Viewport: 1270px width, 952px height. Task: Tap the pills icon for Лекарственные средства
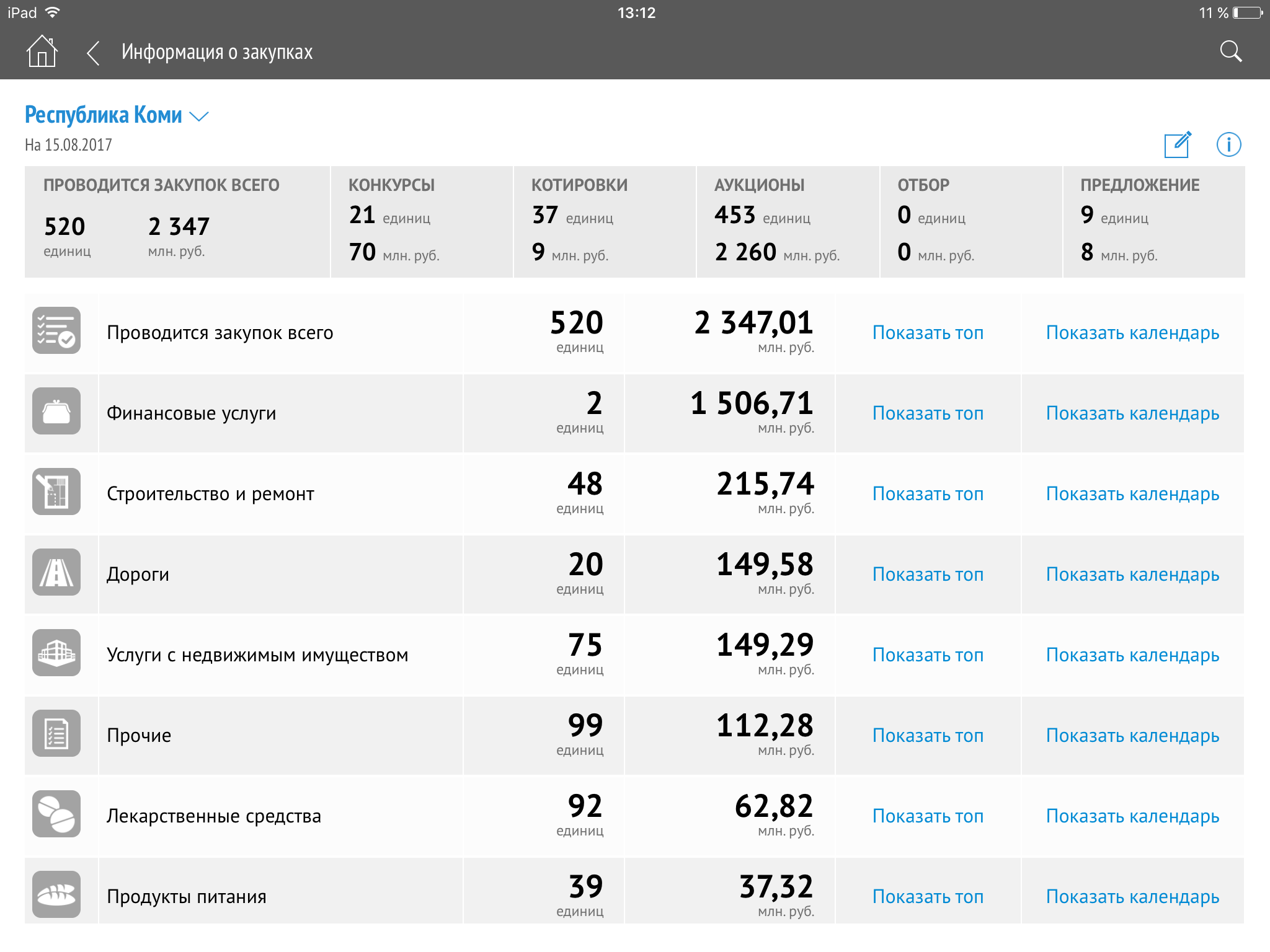point(56,814)
